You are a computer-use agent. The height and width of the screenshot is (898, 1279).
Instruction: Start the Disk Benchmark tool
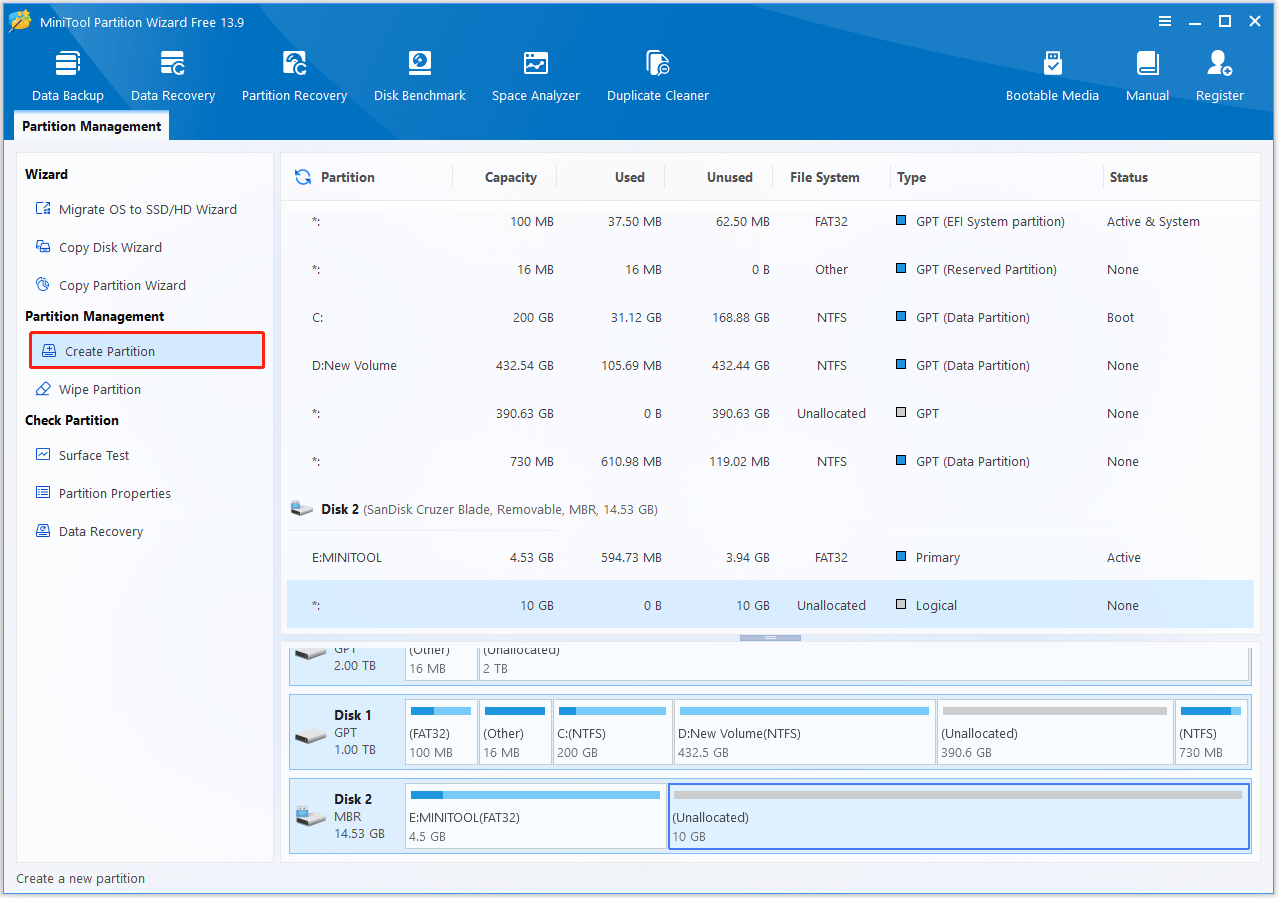pyautogui.click(x=420, y=76)
